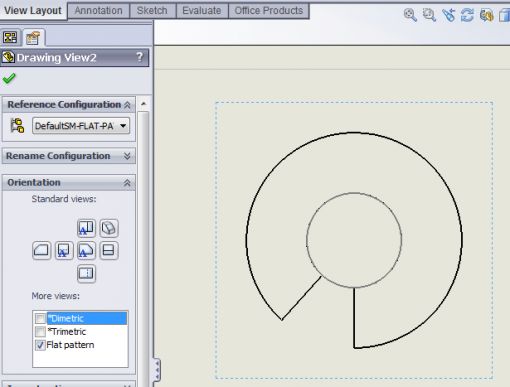Expand the Rename Configuration section
The width and height of the screenshot is (510, 387).
tap(127, 156)
